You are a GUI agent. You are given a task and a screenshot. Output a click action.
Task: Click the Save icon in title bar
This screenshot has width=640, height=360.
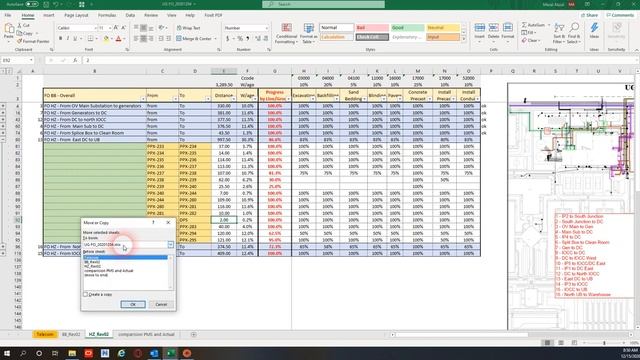[46, 4]
